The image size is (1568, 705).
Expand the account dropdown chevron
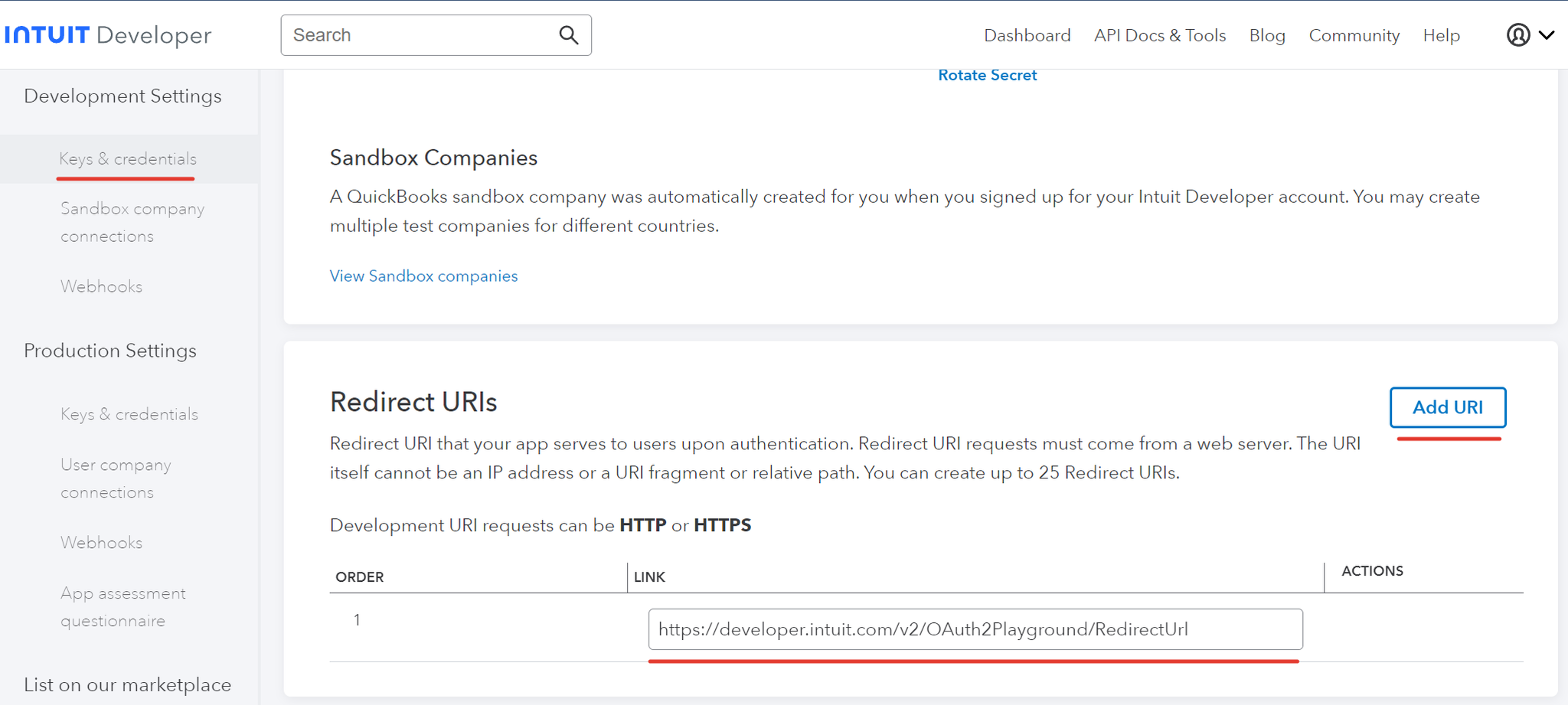tap(1547, 35)
